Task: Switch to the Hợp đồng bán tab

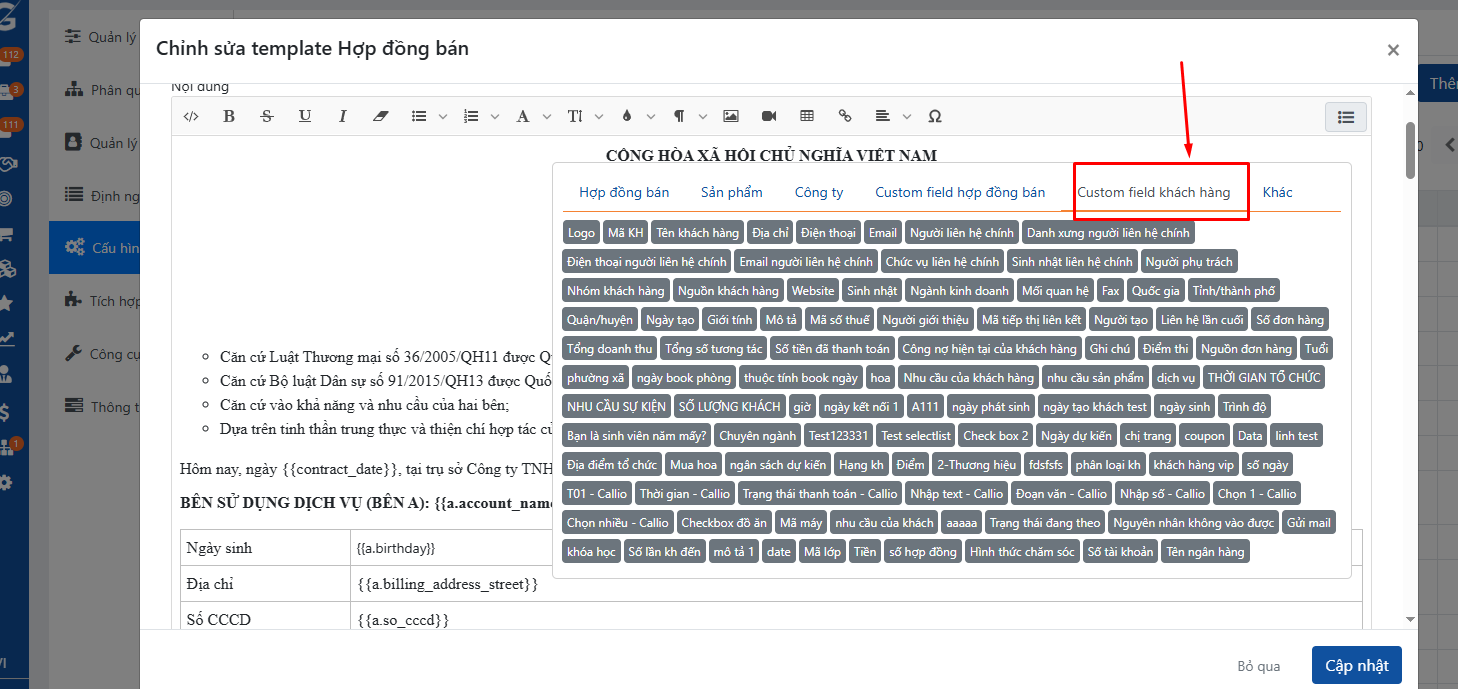Action: point(624,192)
